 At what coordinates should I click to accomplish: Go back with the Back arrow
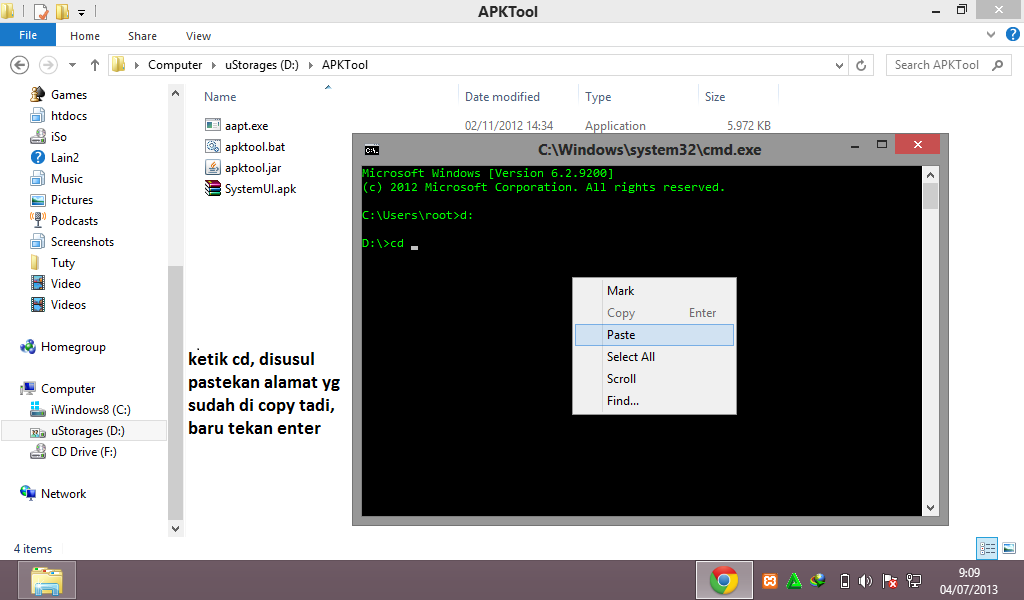click(20, 65)
